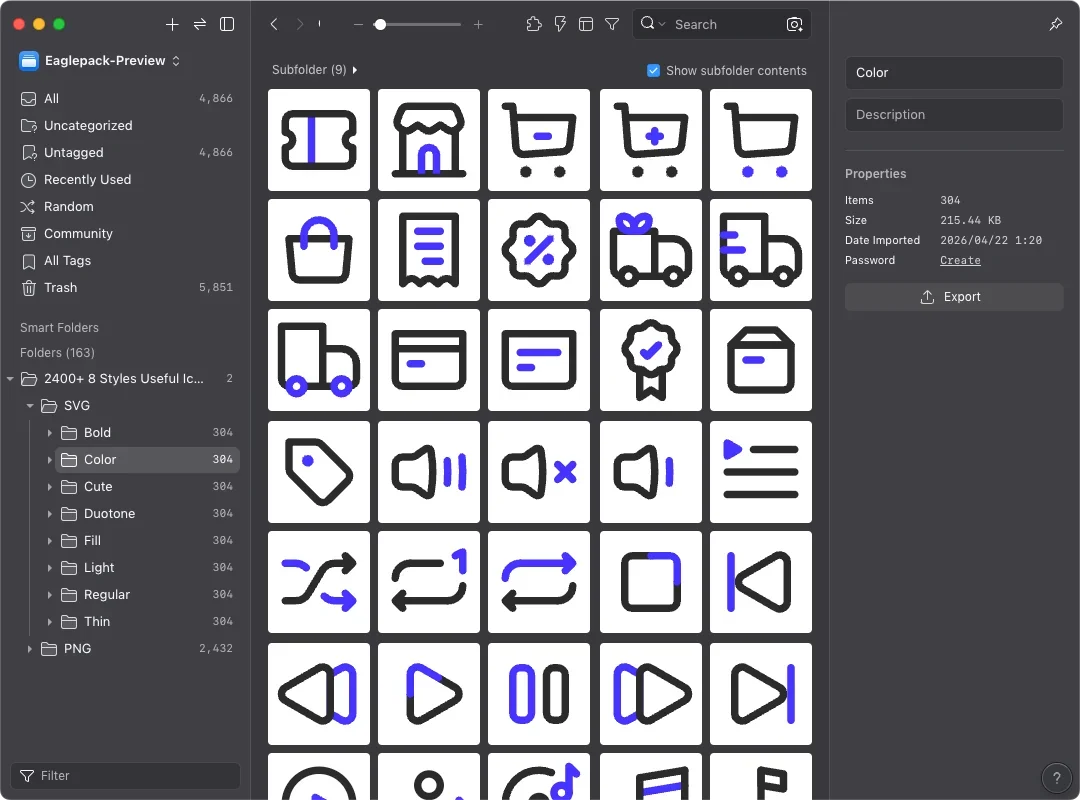Click the plus icon to add a new item
The image size is (1080, 800).
pos(172,24)
